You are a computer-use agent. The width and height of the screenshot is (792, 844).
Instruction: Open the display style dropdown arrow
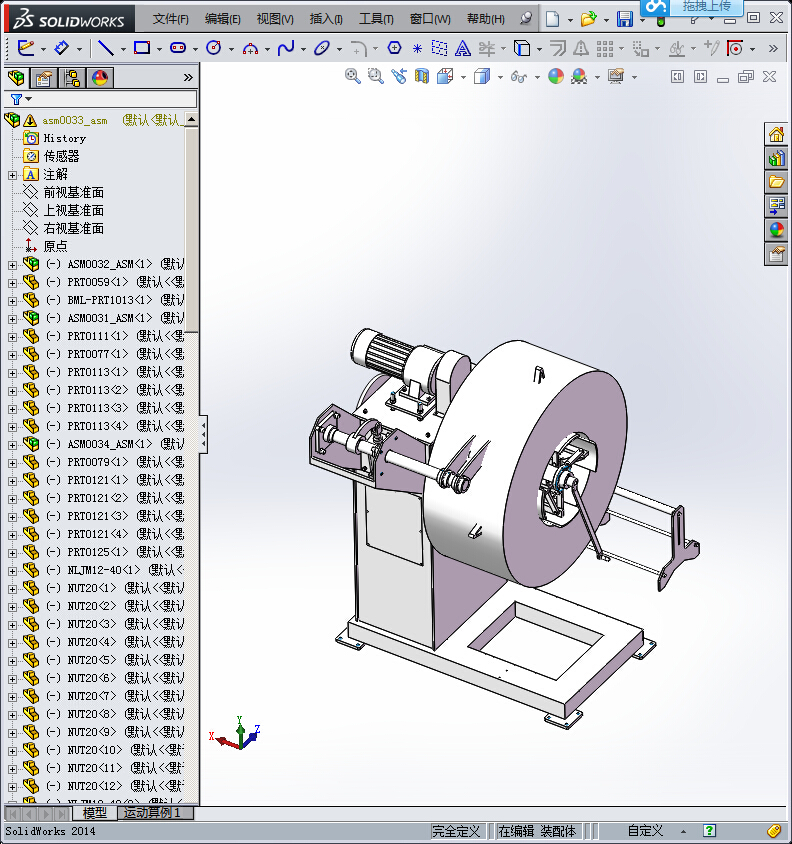(500, 78)
